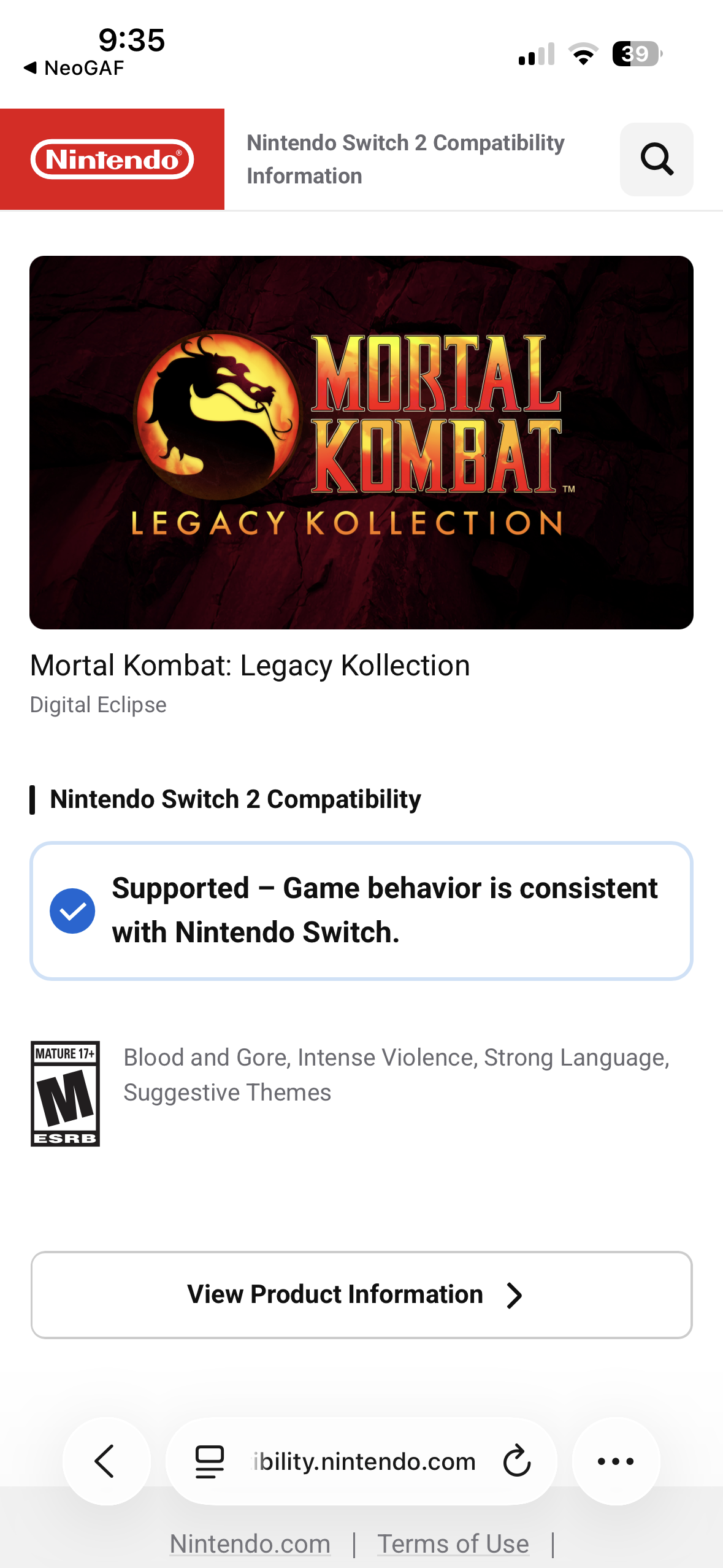Select the Mortal Kombat: Legacy Kollection title
Viewport: 723px width, 1568px height.
click(250, 666)
